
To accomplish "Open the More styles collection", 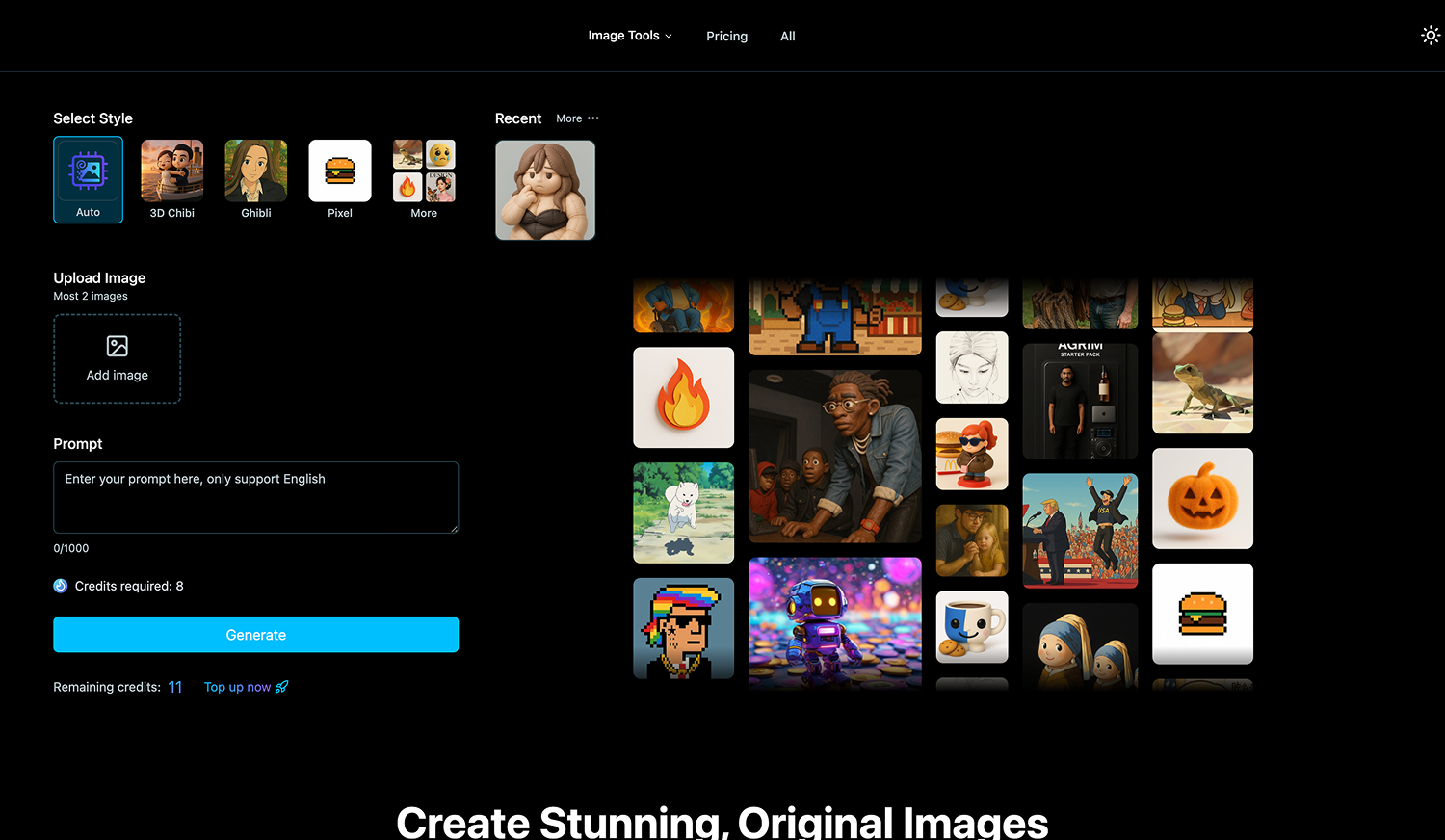I will click(423, 170).
